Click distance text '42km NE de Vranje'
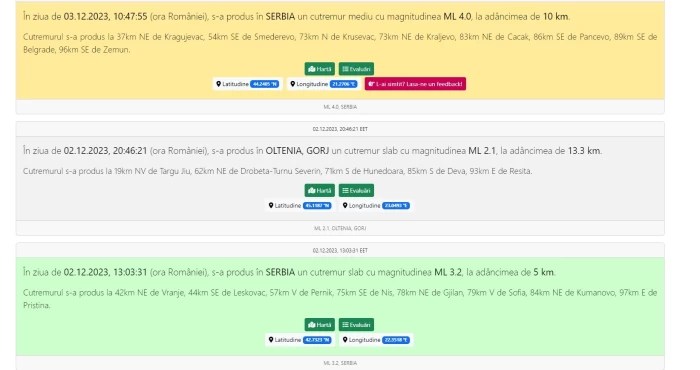Screen dimensions: 700x370 tap(150, 293)
